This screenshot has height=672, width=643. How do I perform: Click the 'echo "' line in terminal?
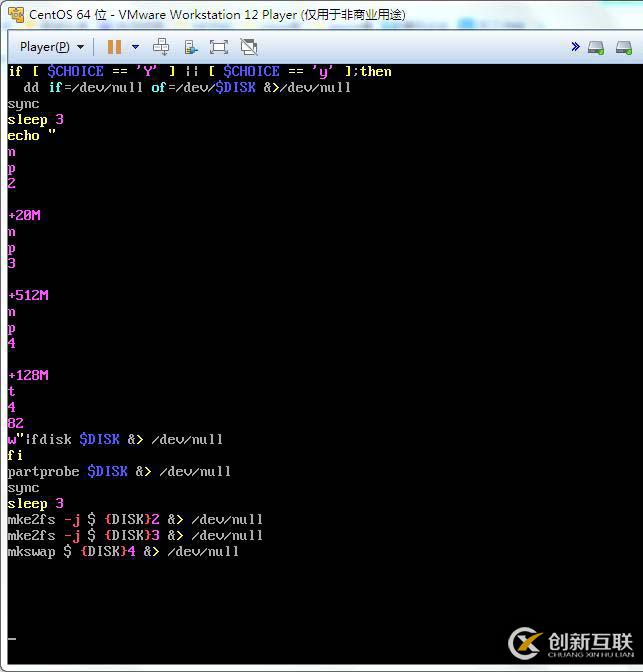click(32, 135)
